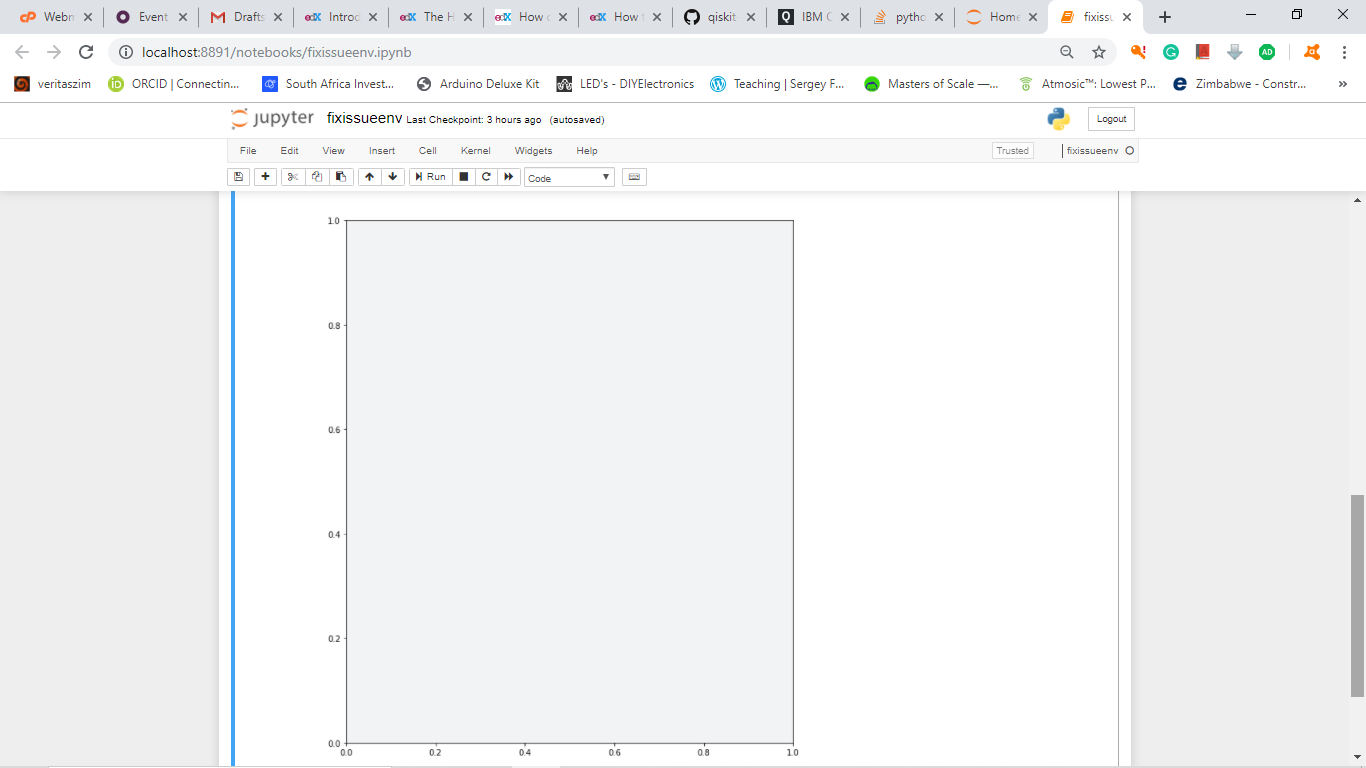Click the page vertical scrollbar thumb
The width and height of the screenshot is (1366, 768).
tap(1357, 595)
